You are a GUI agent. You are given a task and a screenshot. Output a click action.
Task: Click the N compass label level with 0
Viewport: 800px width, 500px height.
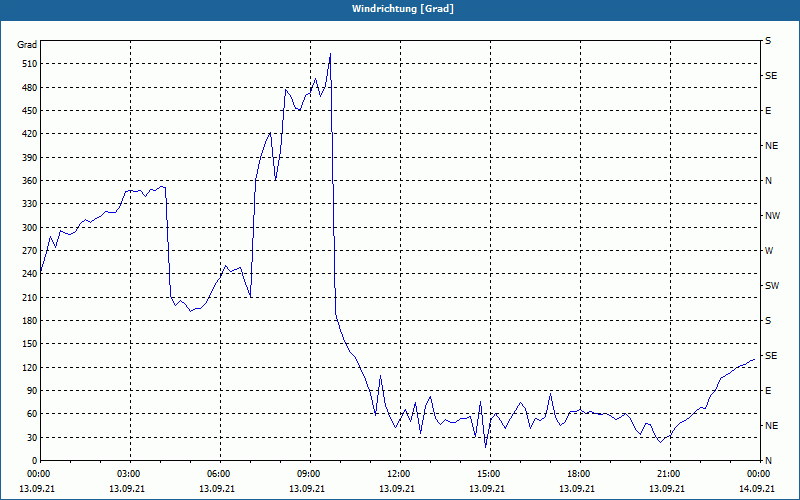(x=768, y=460)
